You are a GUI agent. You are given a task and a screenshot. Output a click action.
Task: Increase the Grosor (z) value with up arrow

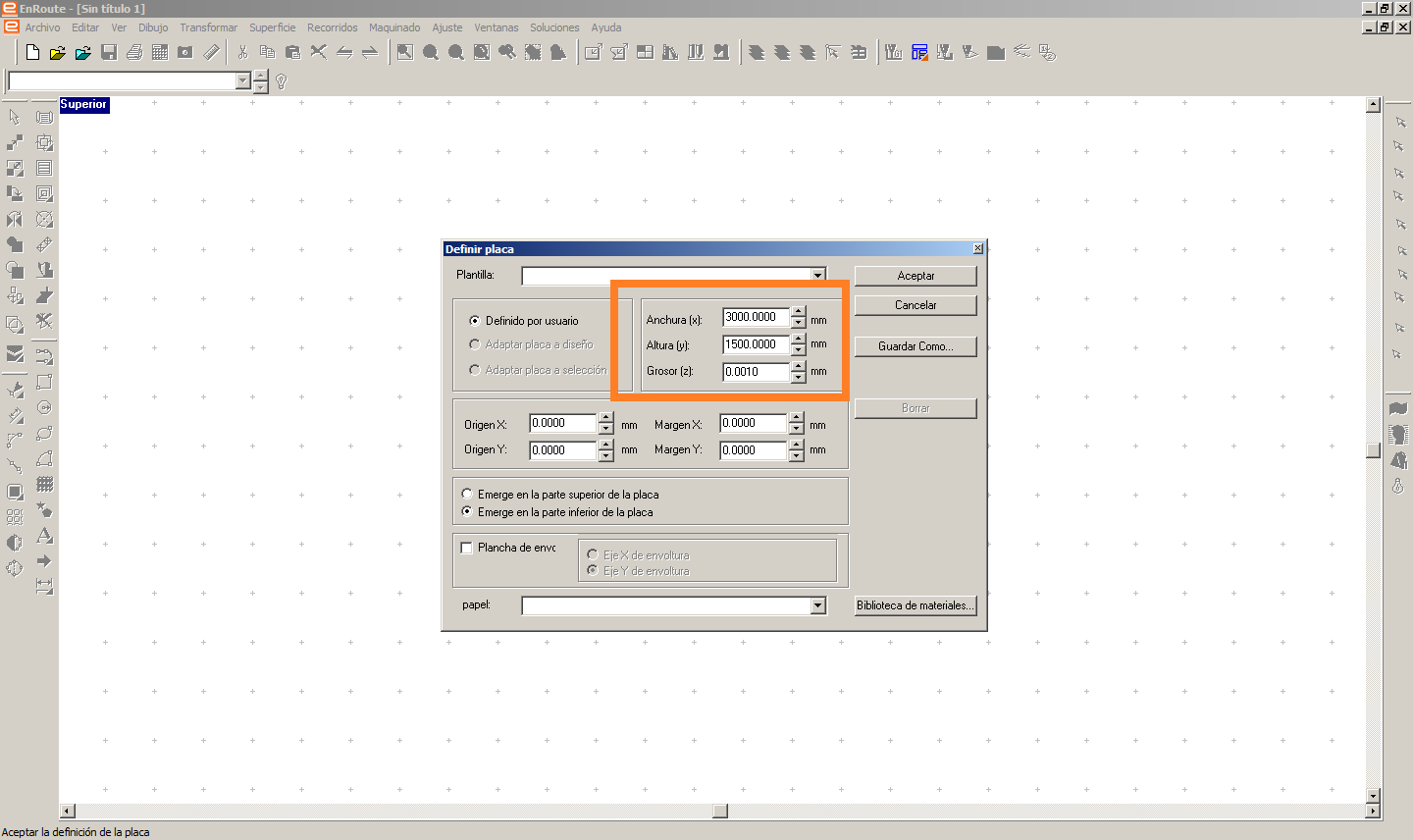(798, 367)
